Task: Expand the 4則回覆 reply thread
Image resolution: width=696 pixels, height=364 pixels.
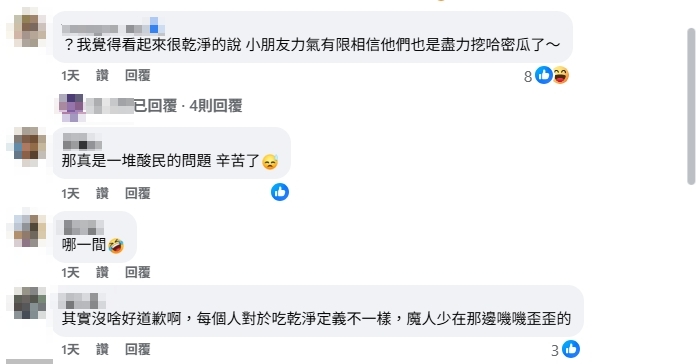Action: (x=188, y=106)
